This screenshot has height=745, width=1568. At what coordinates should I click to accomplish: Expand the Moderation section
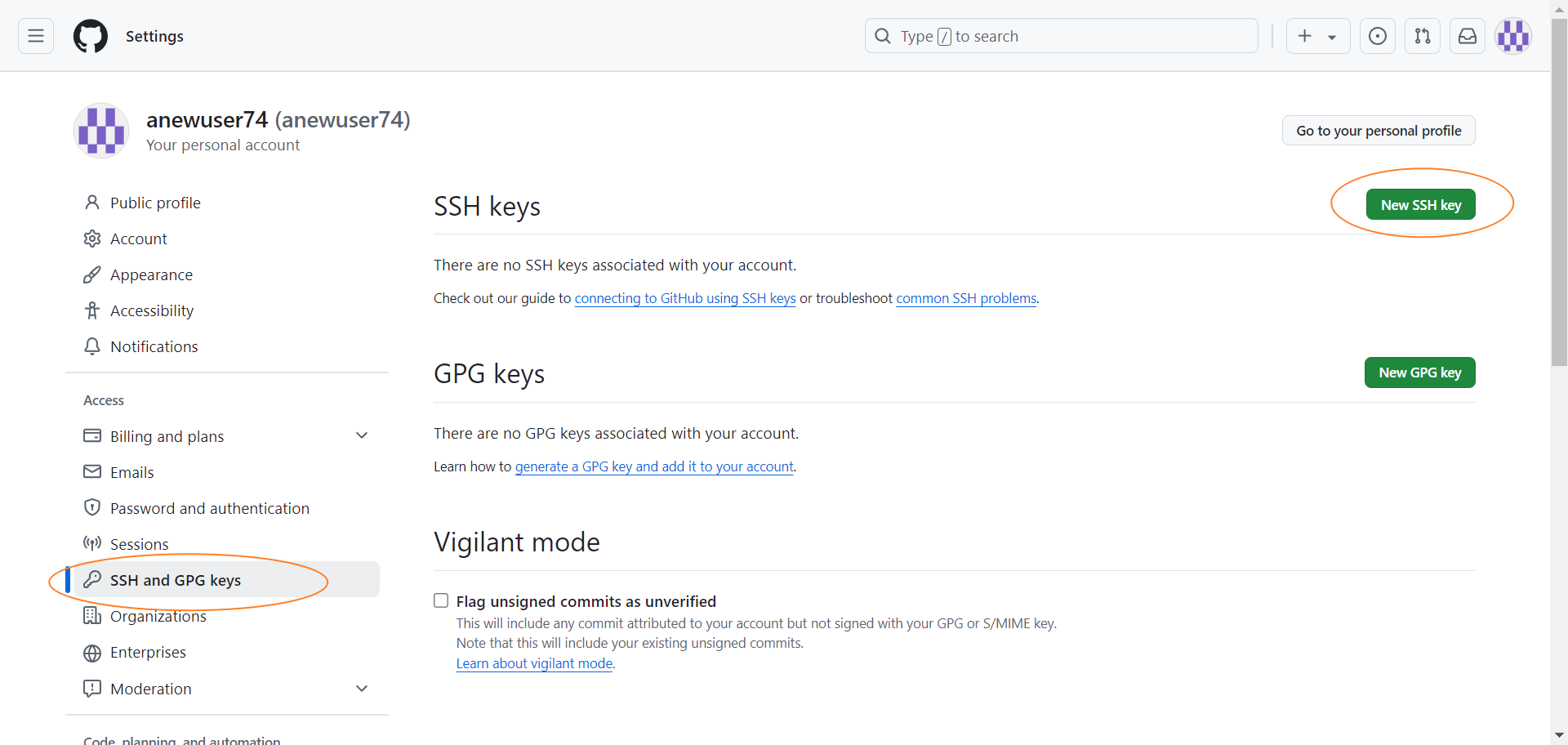[362, 689]
